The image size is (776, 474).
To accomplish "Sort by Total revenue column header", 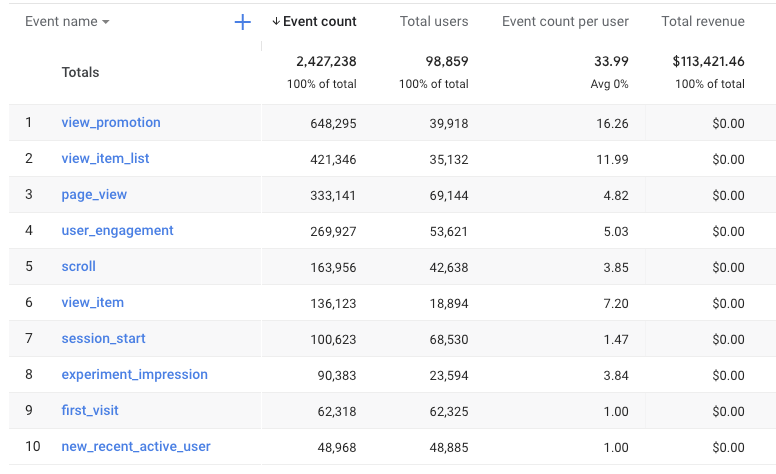I will click(x=702, y=22).
